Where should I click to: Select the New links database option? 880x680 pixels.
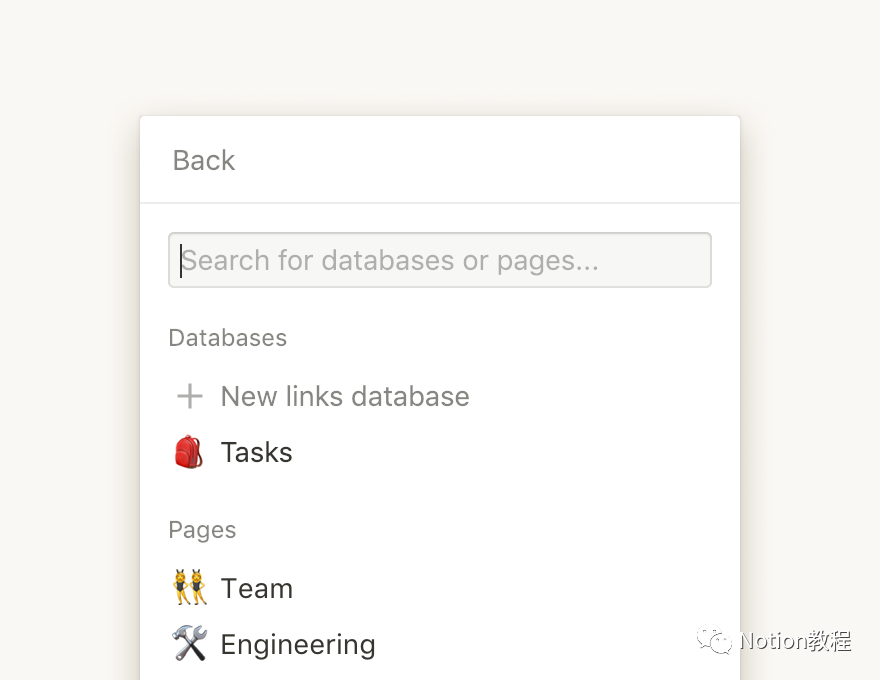tap(345, 396)
